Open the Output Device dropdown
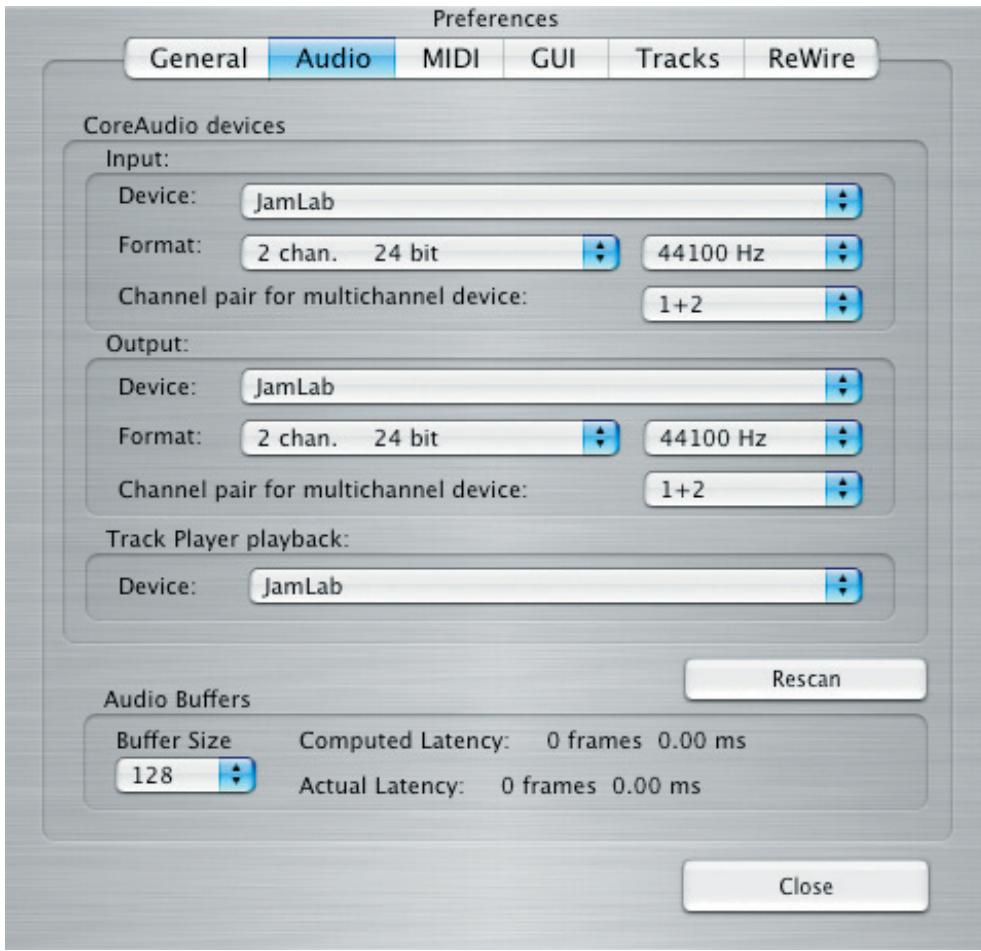Screen dimensions: 981x951 point(552,387)
